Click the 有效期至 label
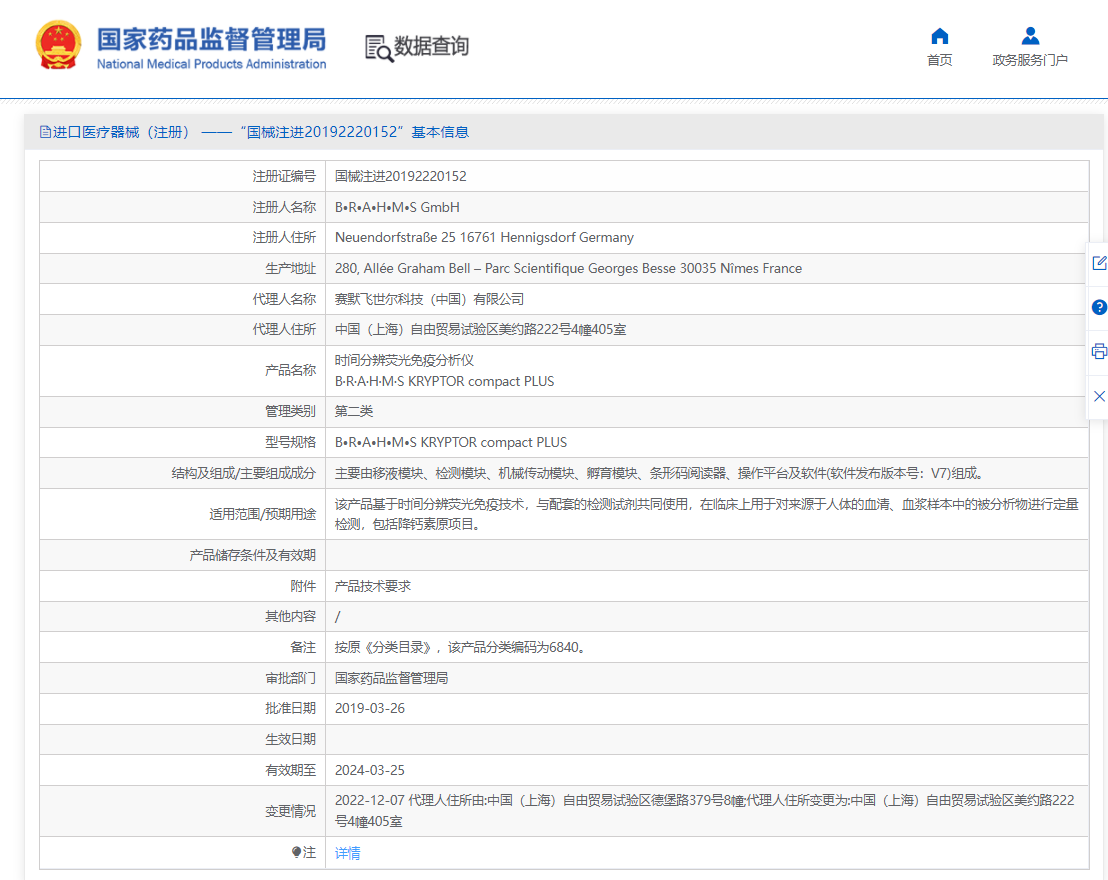Viewport: 1108px width, 880px height. pyautogui.click(x=290, y=770)
